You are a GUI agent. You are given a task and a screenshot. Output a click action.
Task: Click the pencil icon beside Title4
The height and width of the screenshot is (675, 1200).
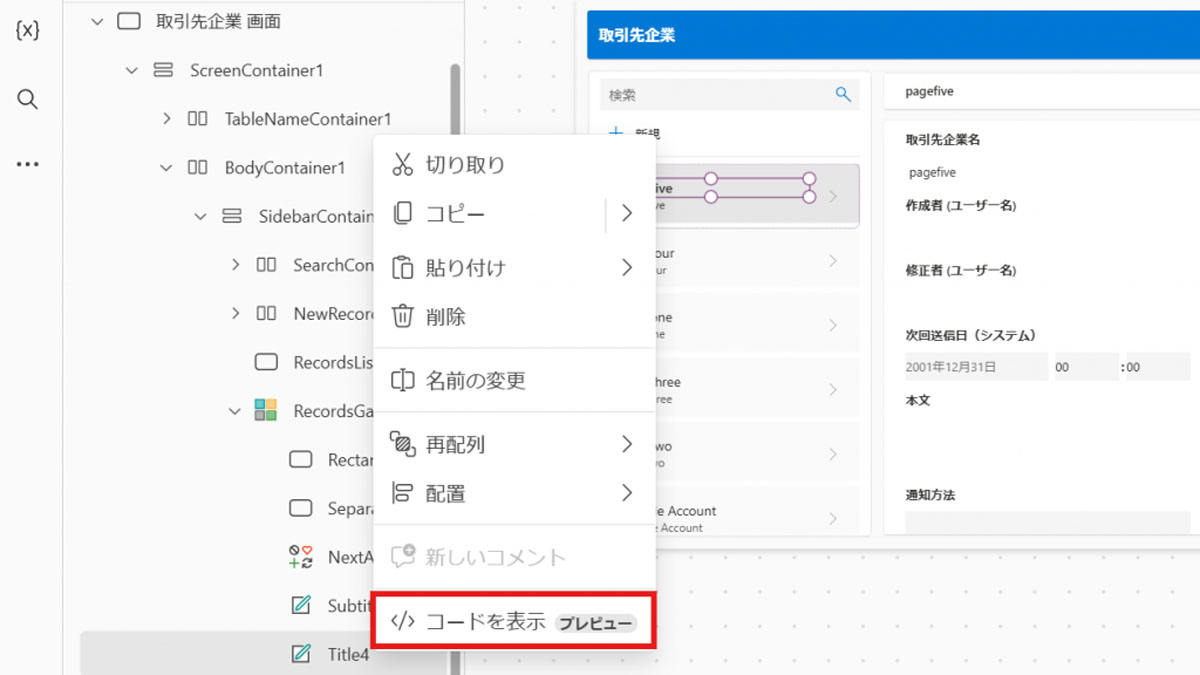click(x=300, y=654)
